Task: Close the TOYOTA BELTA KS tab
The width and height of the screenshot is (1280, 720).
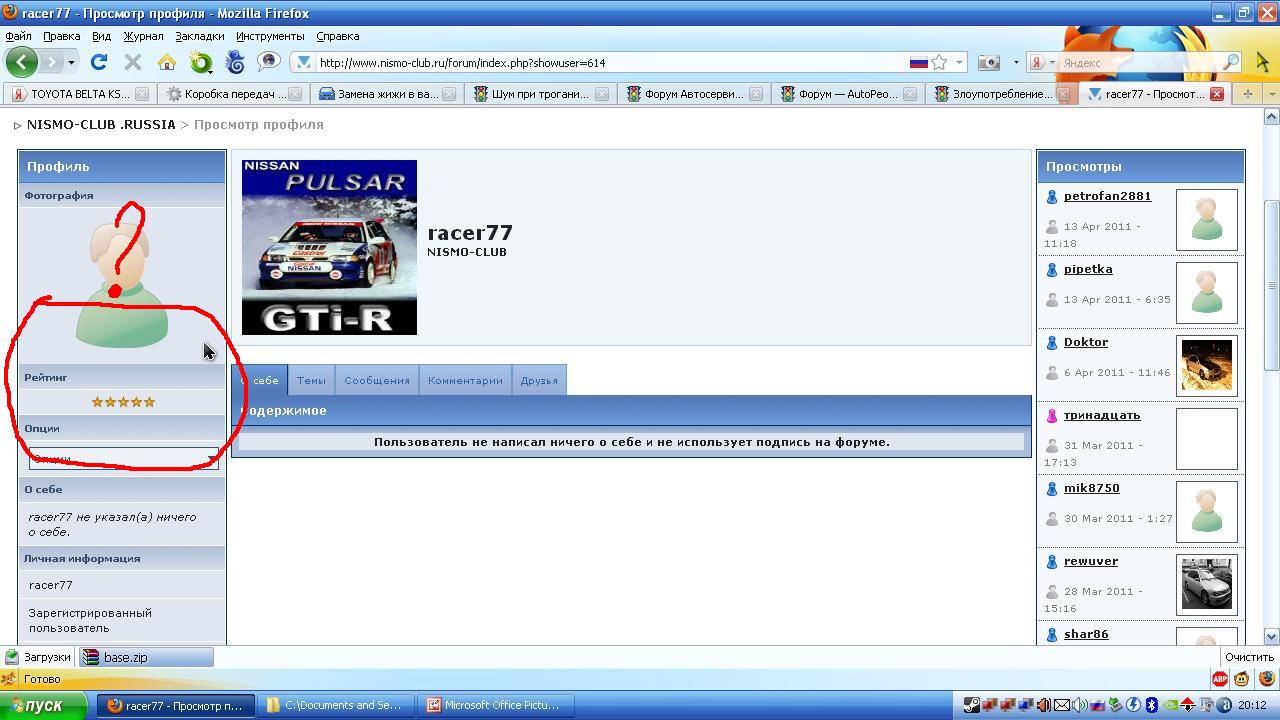Action: [142, 94]
